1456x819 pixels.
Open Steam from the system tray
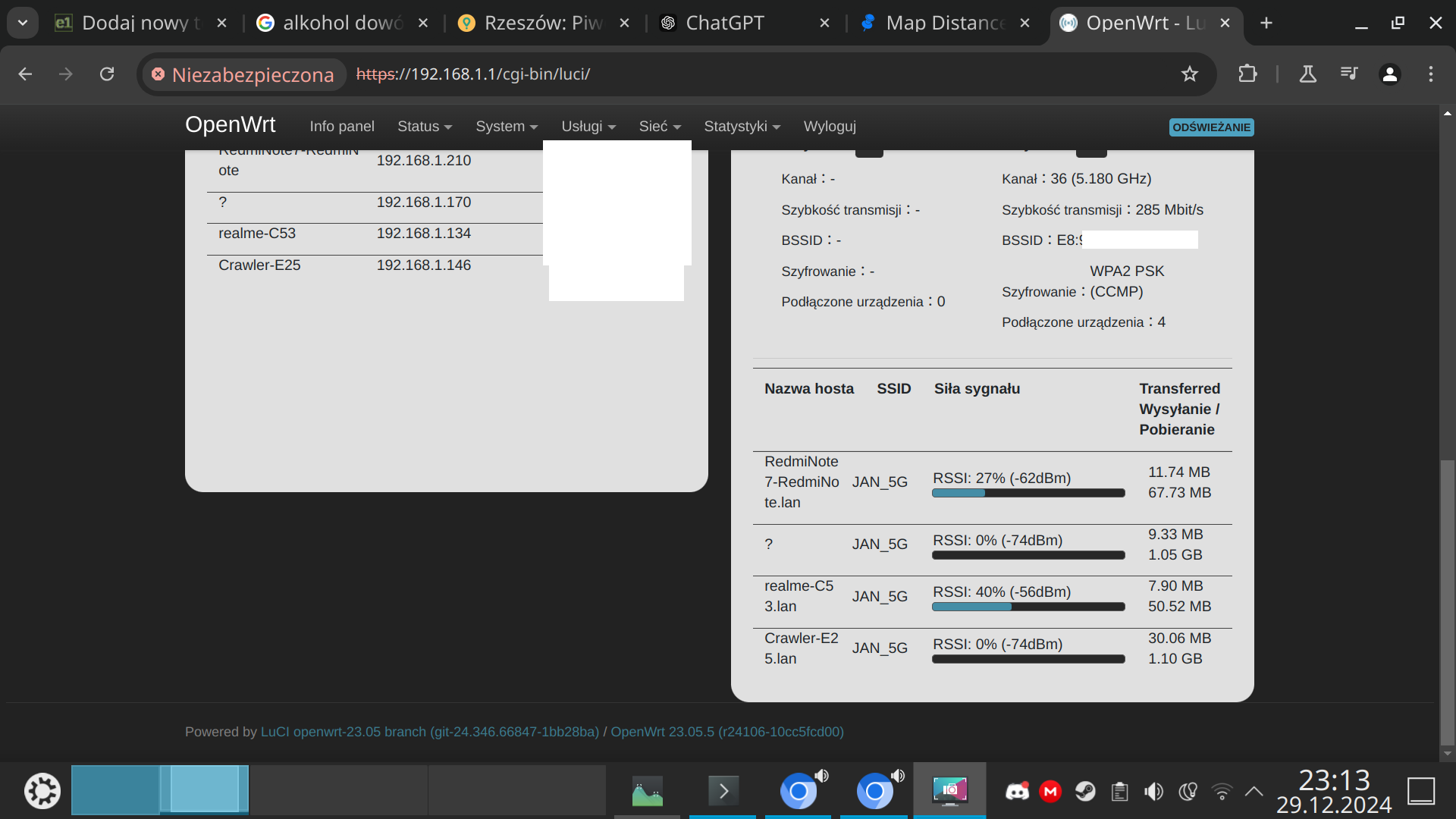coord(1085,792)
